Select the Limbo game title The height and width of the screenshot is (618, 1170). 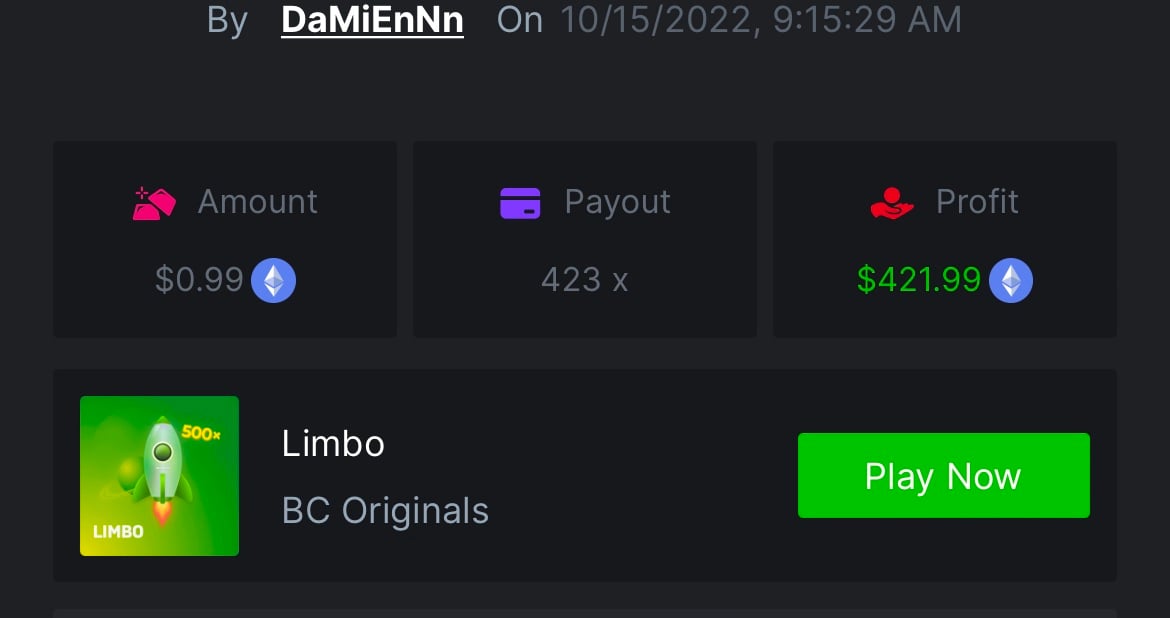333,444
